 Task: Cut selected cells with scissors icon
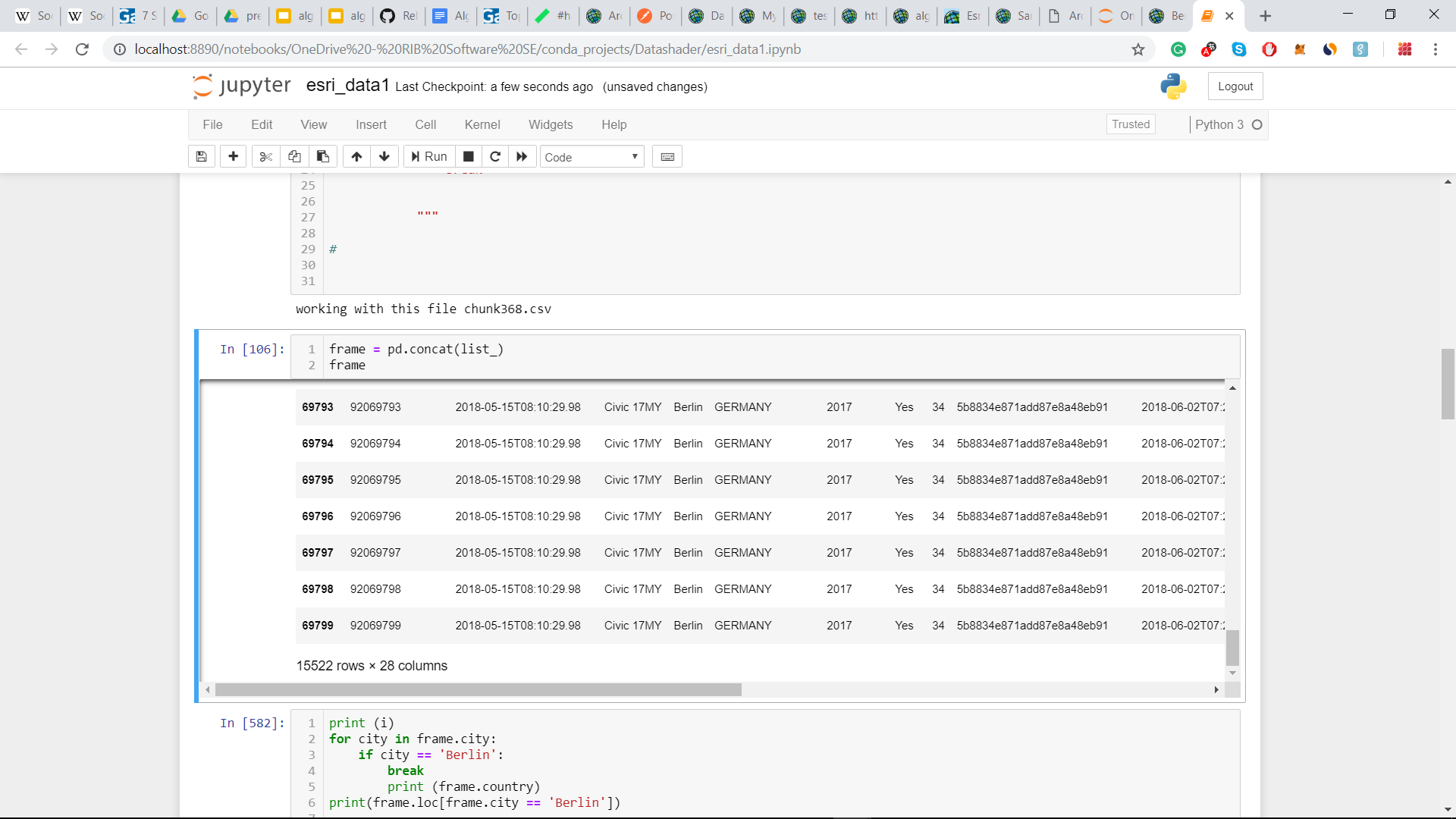[x=265, y=156]
